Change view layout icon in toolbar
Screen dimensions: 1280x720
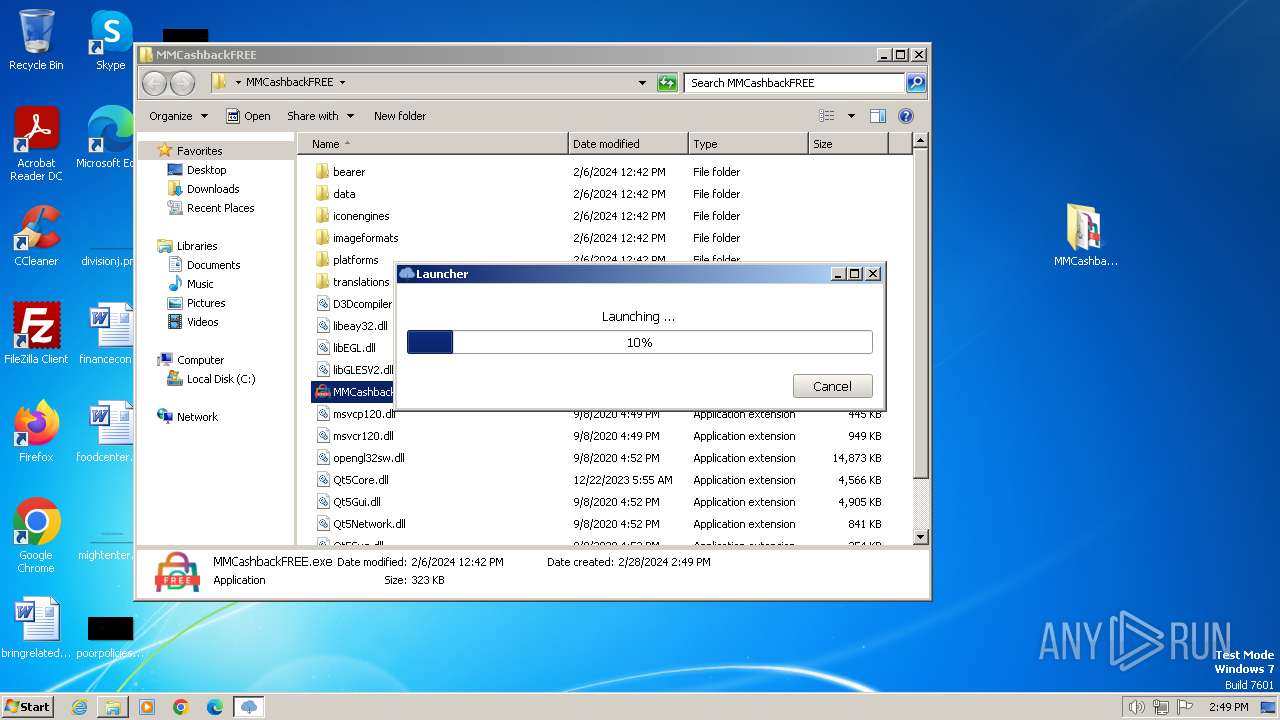(x=827, y=116)
